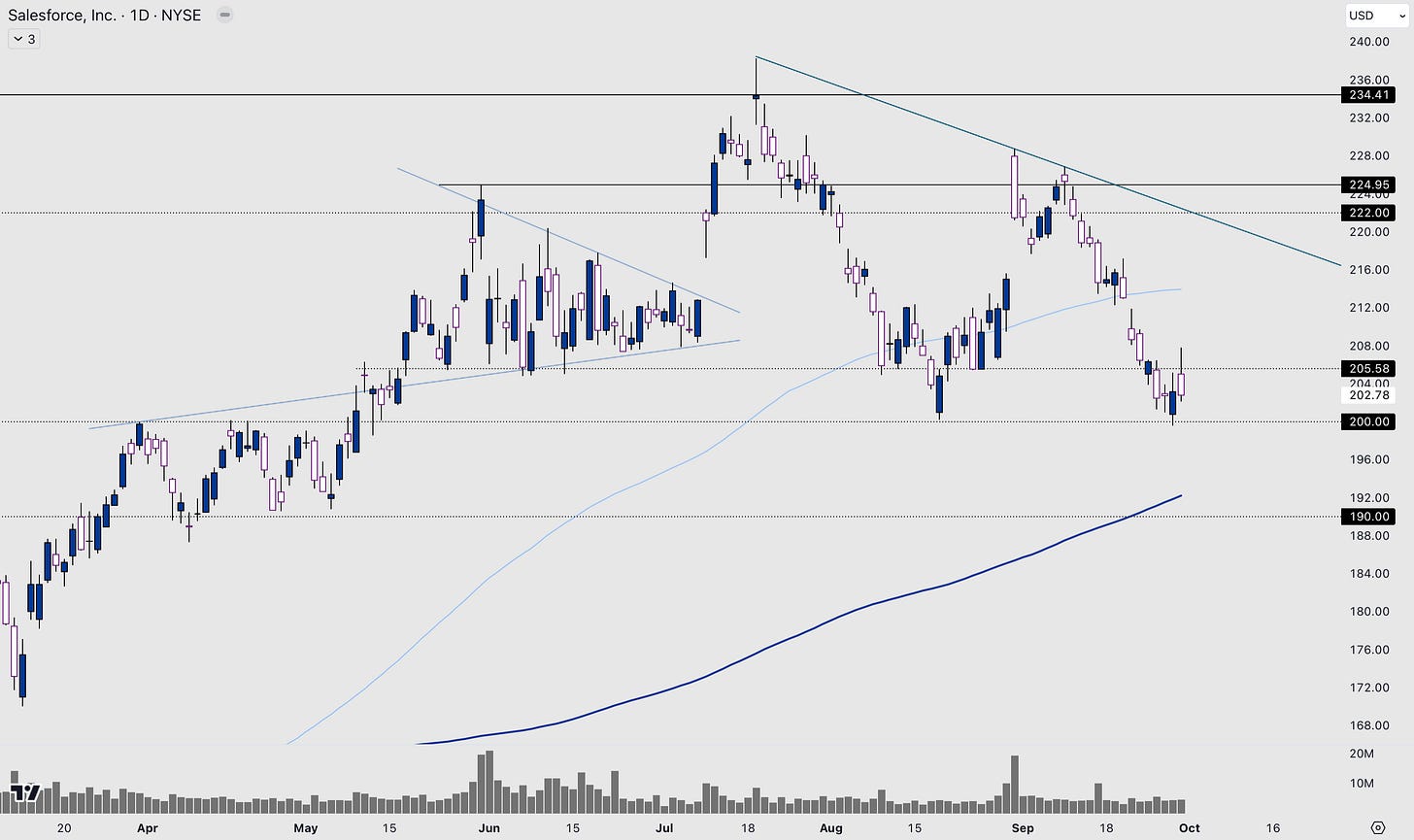The image size is (1414, 840).
Task: Select the long descending trendline from July high
Action: 1049,161
